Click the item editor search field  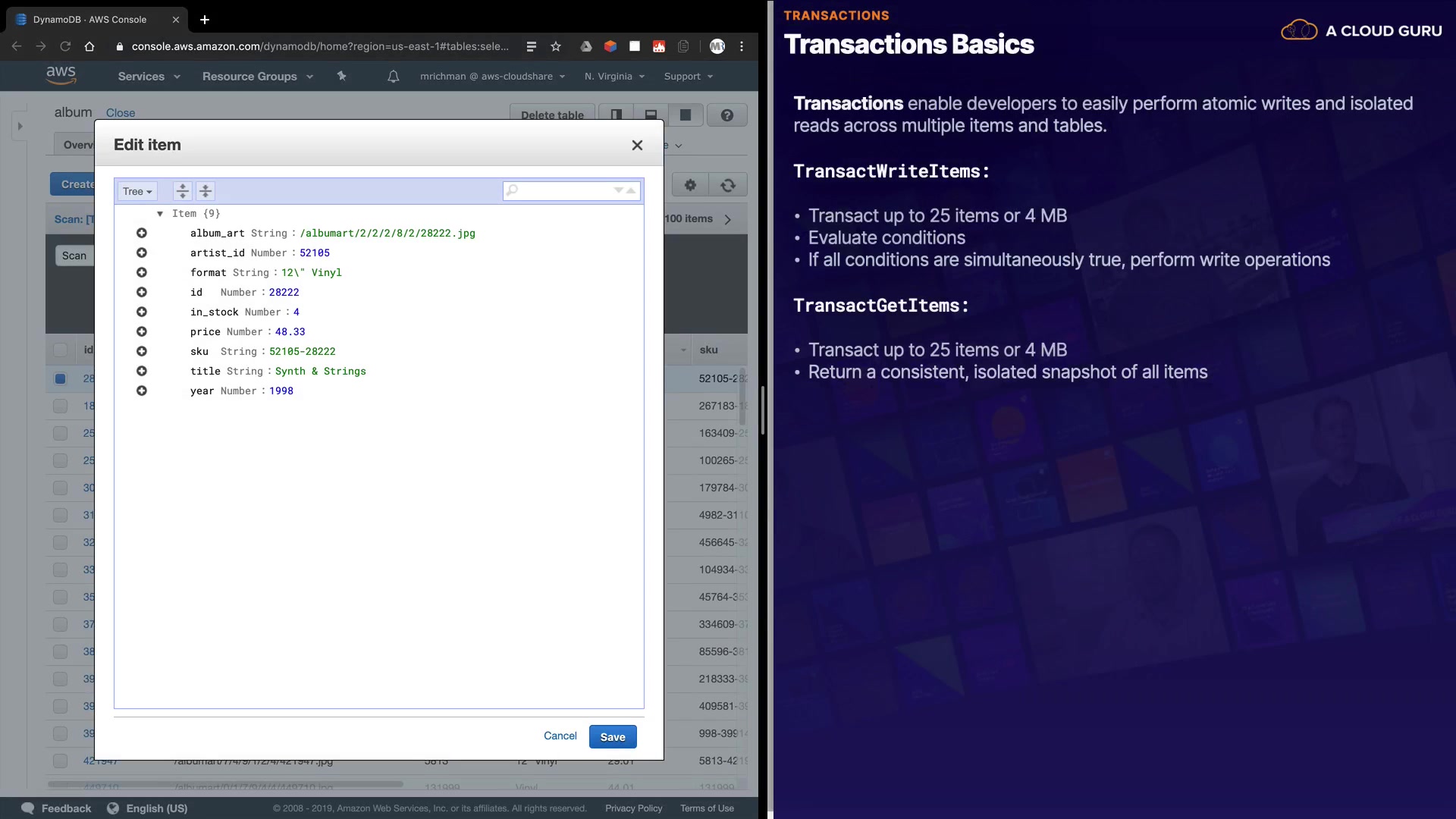(565, 191)
